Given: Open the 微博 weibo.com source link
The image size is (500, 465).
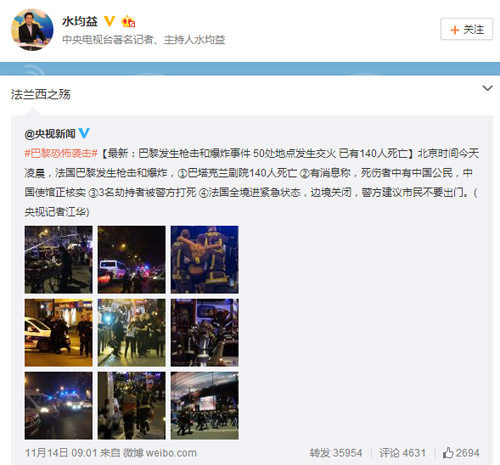Looking at the screenshot, I should click(x=160, y=453).
